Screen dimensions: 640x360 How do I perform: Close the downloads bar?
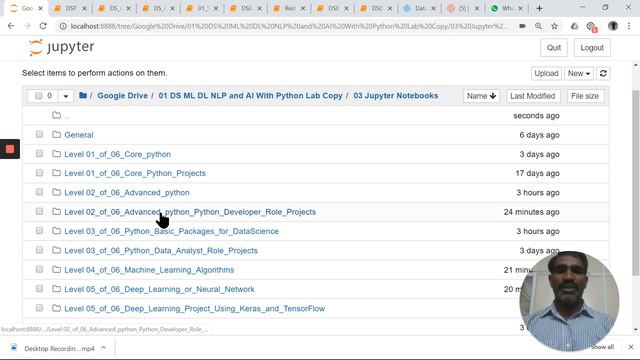[631, 347]
